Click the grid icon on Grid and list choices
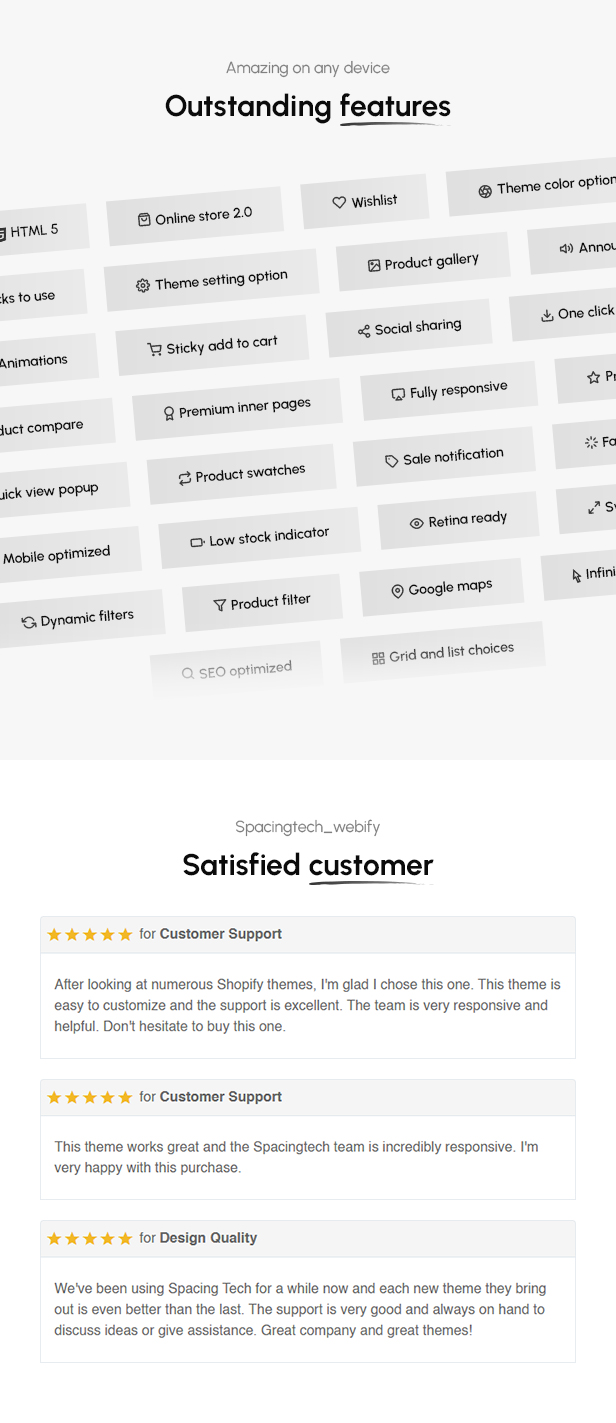The height and width of the screenshot is (1423, 616). [x=378, y=658]
